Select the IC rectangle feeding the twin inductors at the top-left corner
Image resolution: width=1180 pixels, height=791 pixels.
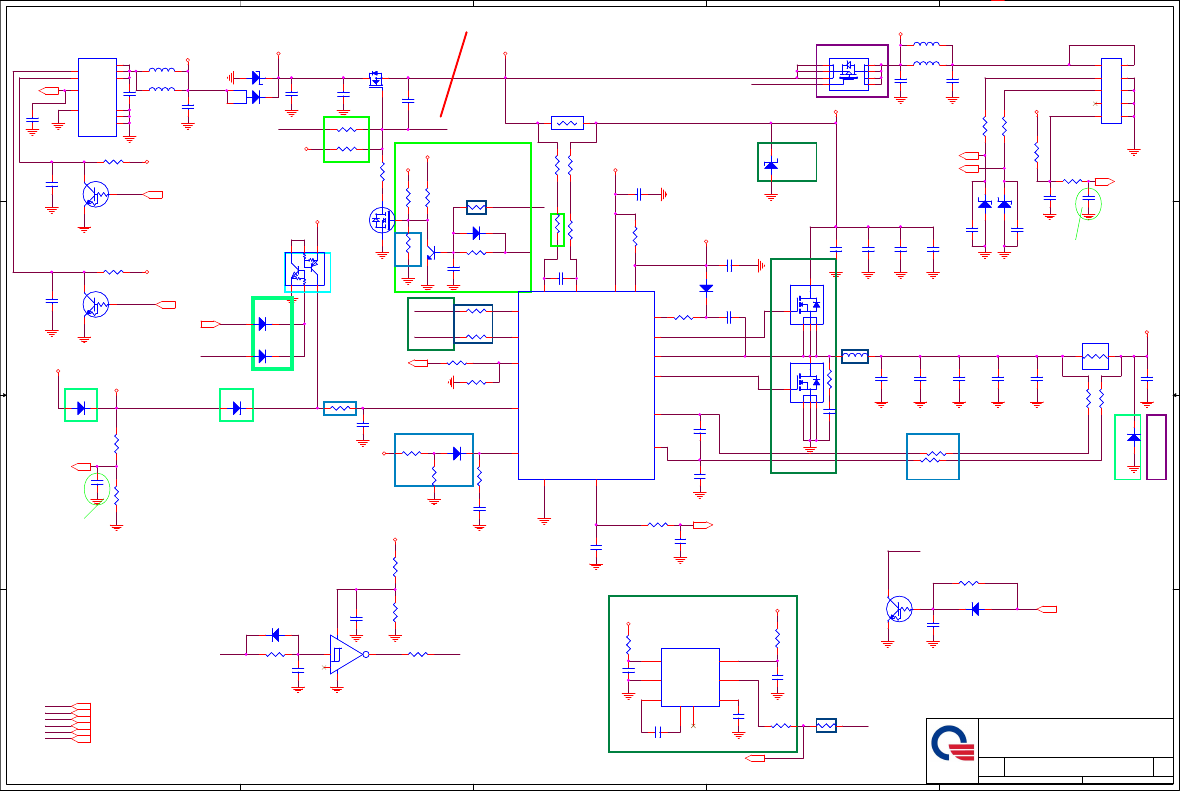[x=97, y=97]
